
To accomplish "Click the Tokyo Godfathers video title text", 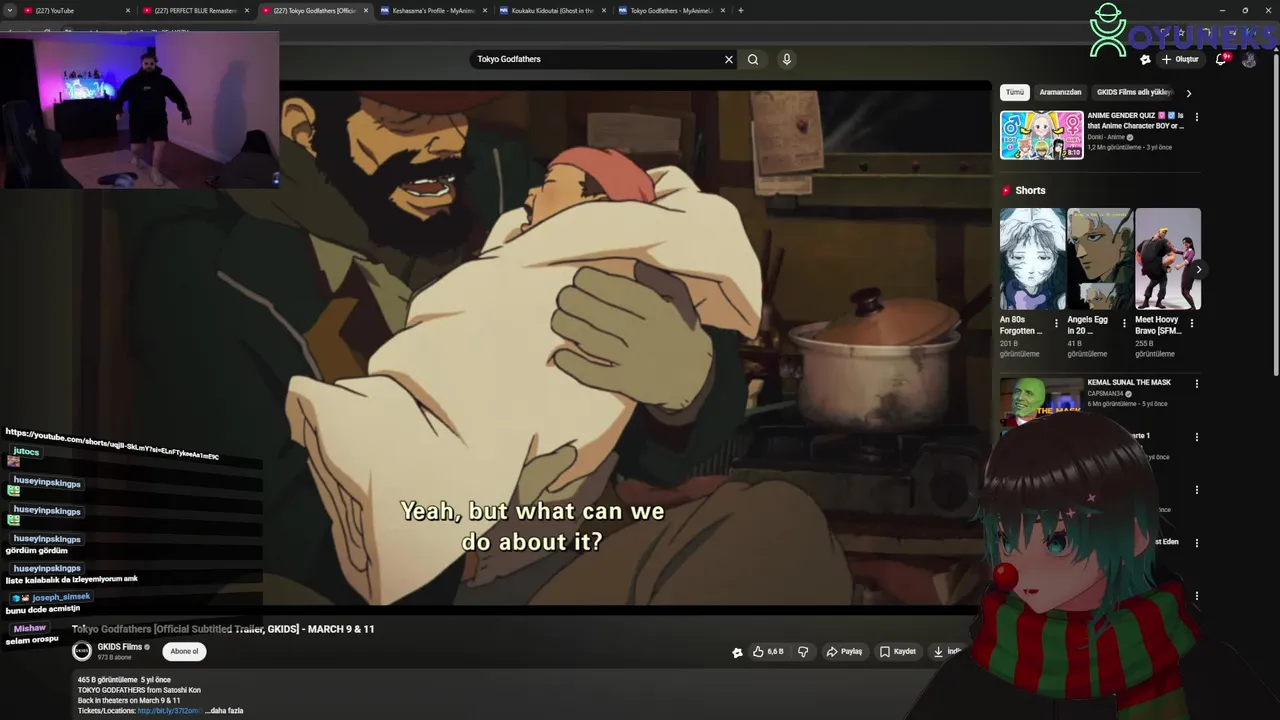I will 223,629.
